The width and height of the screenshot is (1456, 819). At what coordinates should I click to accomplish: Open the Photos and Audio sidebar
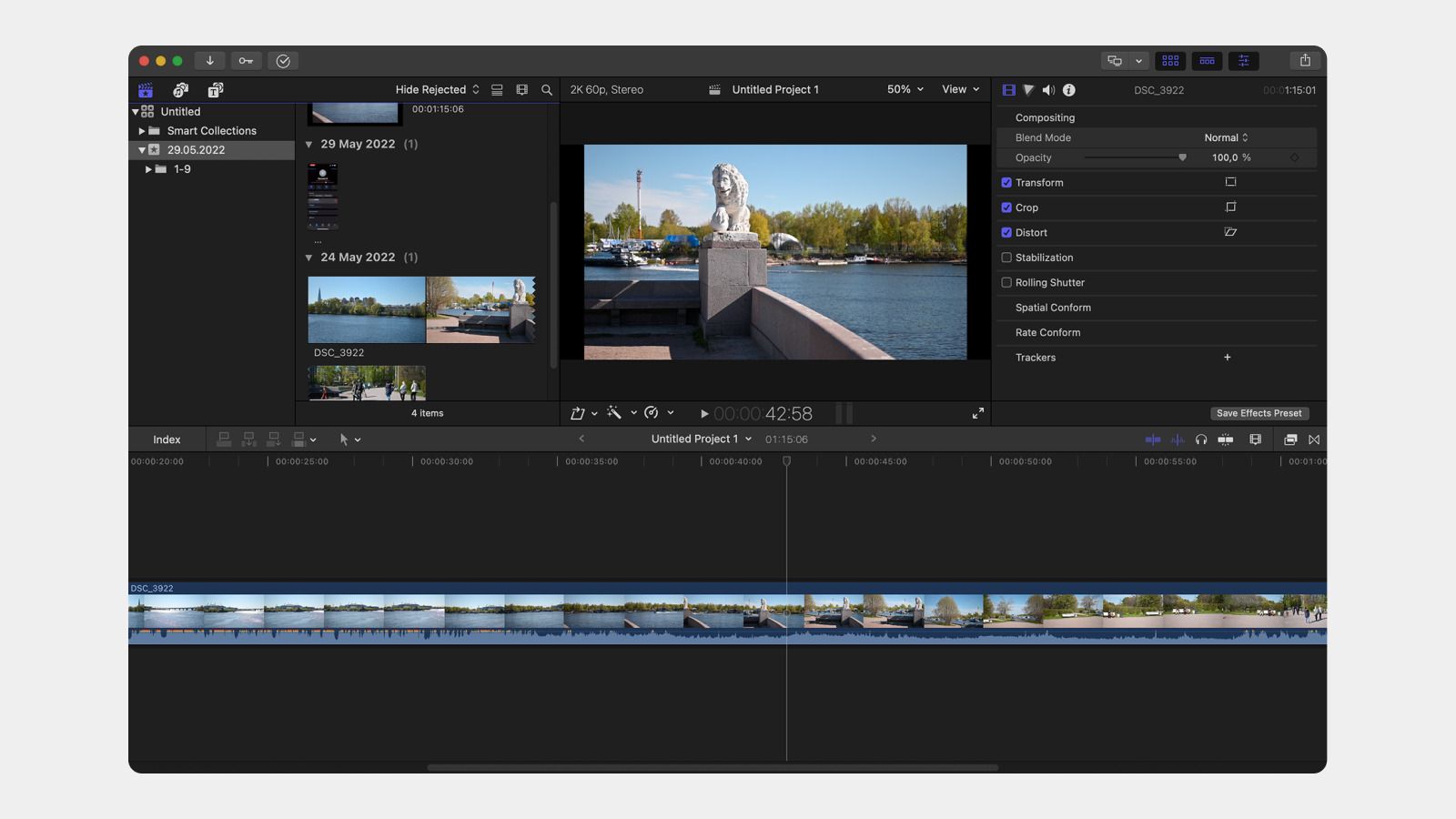(x=180, y=90)
